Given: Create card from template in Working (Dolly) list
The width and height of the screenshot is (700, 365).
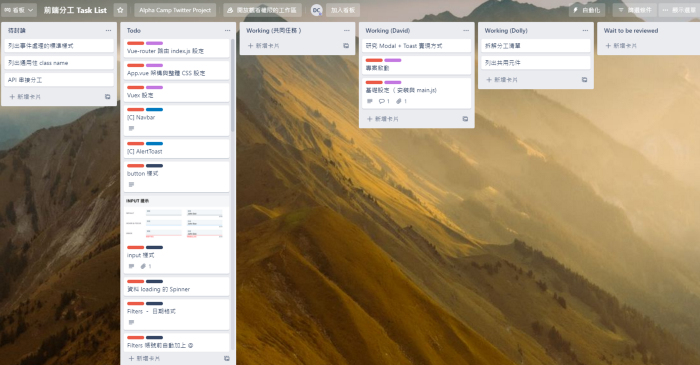Looking at the screenshot, I should tap(584, 79).
